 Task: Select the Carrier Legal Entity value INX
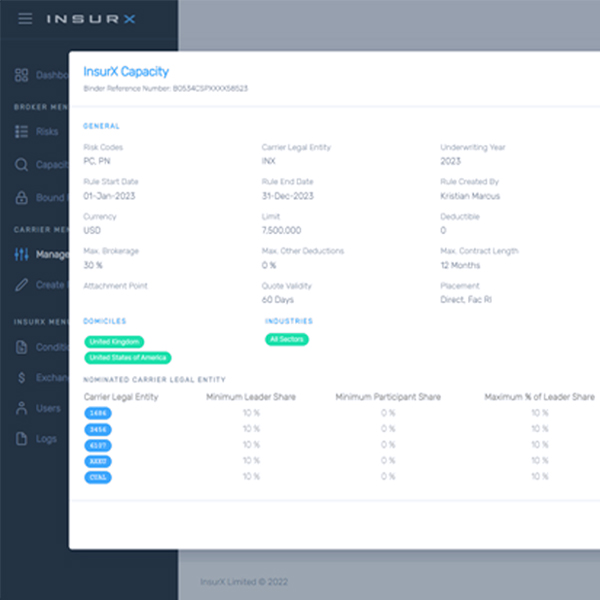(x=269, y=161)
